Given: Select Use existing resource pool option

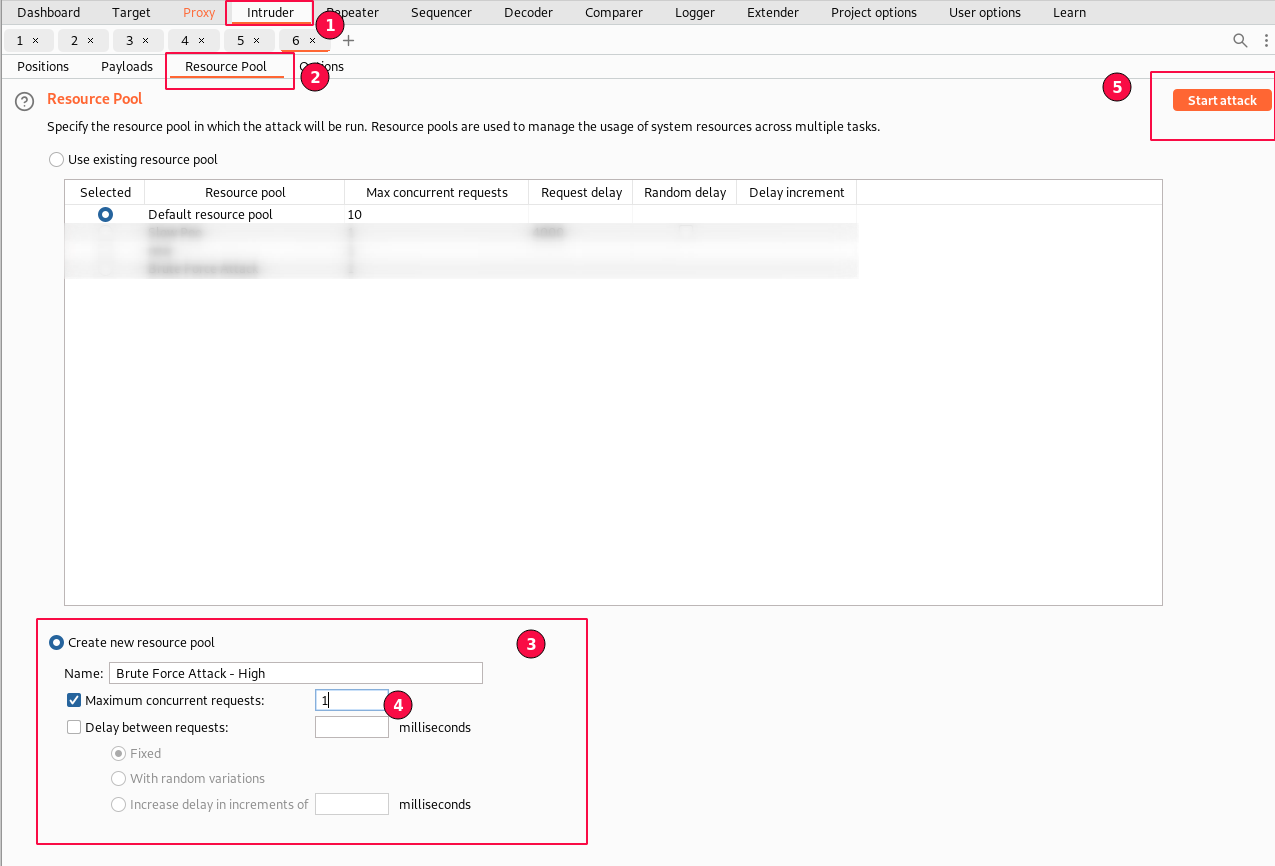Looking at the screenshot, I should tap(57, 160).
